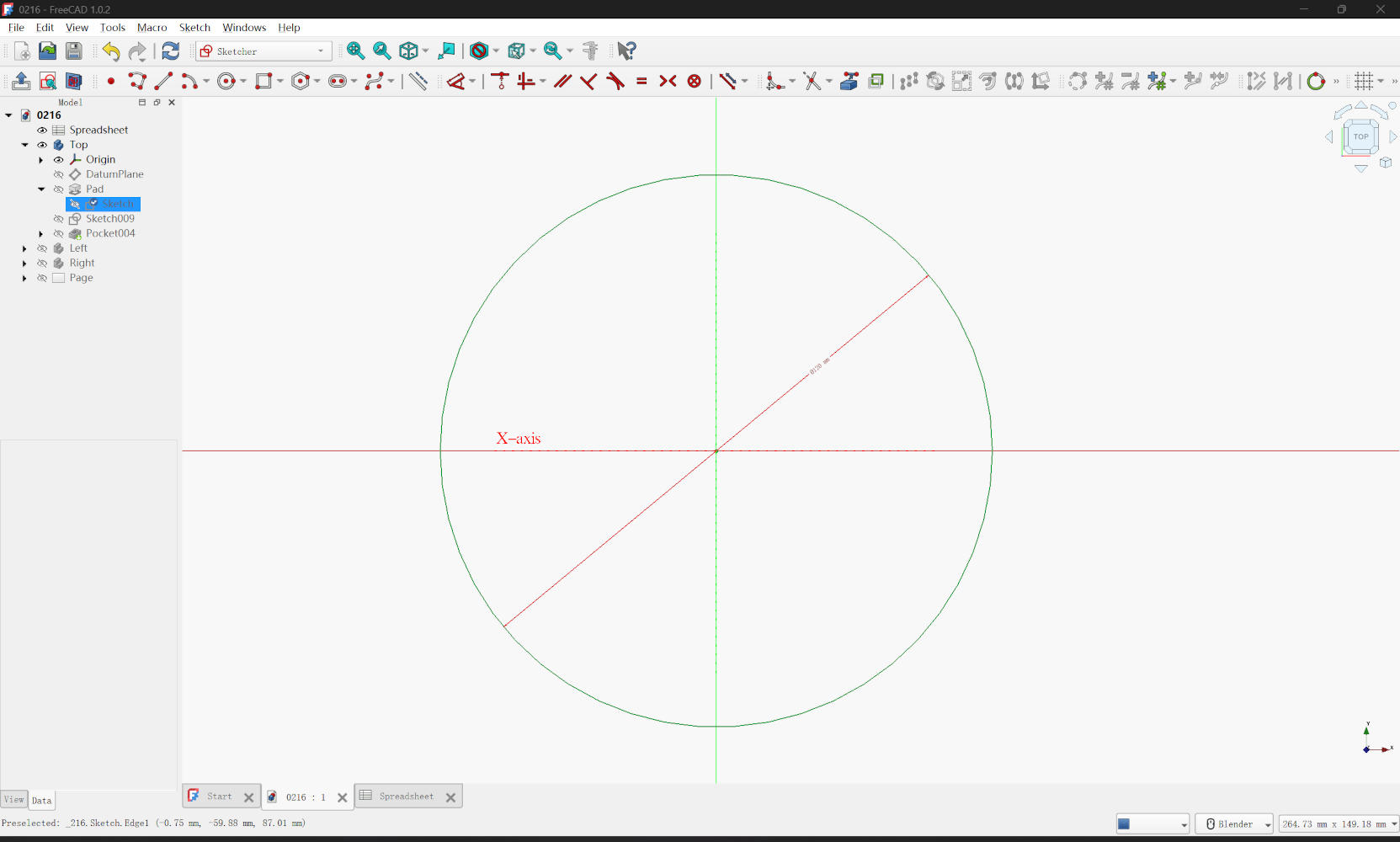Show the hidden Right body
The height and width of the screenshot is (842, 1400).
pos(42,264)
